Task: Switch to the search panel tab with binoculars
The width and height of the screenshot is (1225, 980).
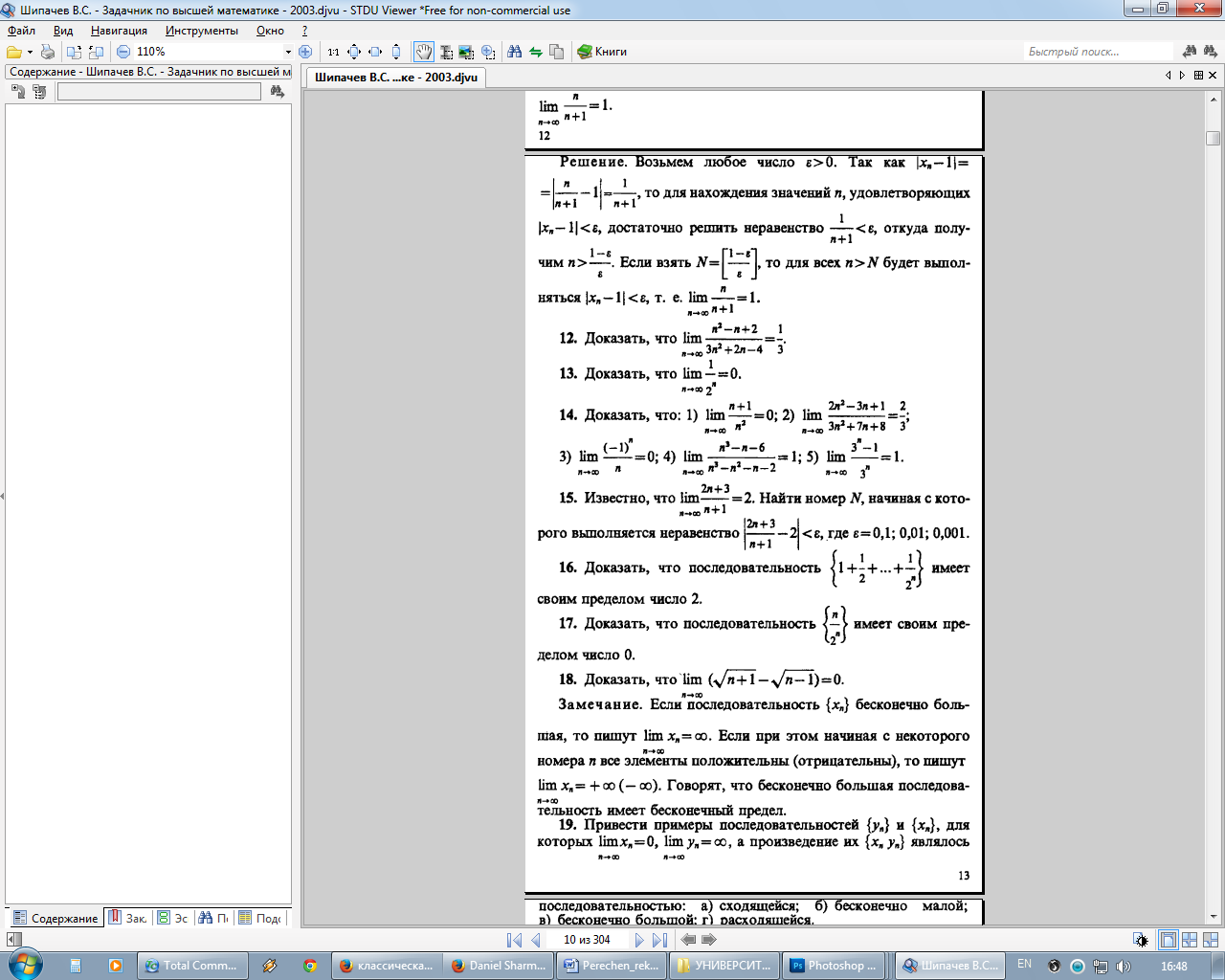Action: point(212,918)
